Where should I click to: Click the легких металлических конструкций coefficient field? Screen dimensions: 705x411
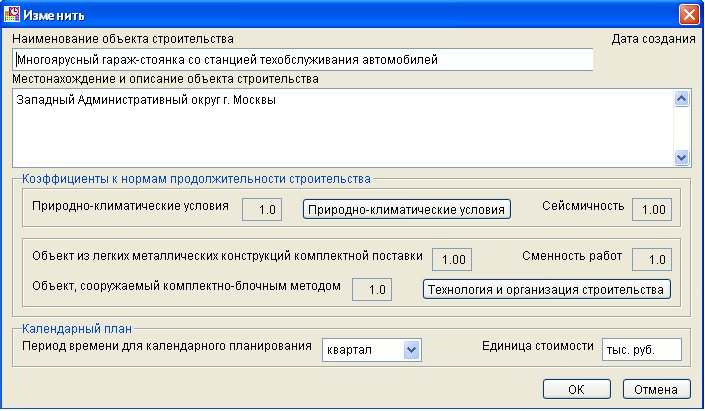tap(452, 259)
